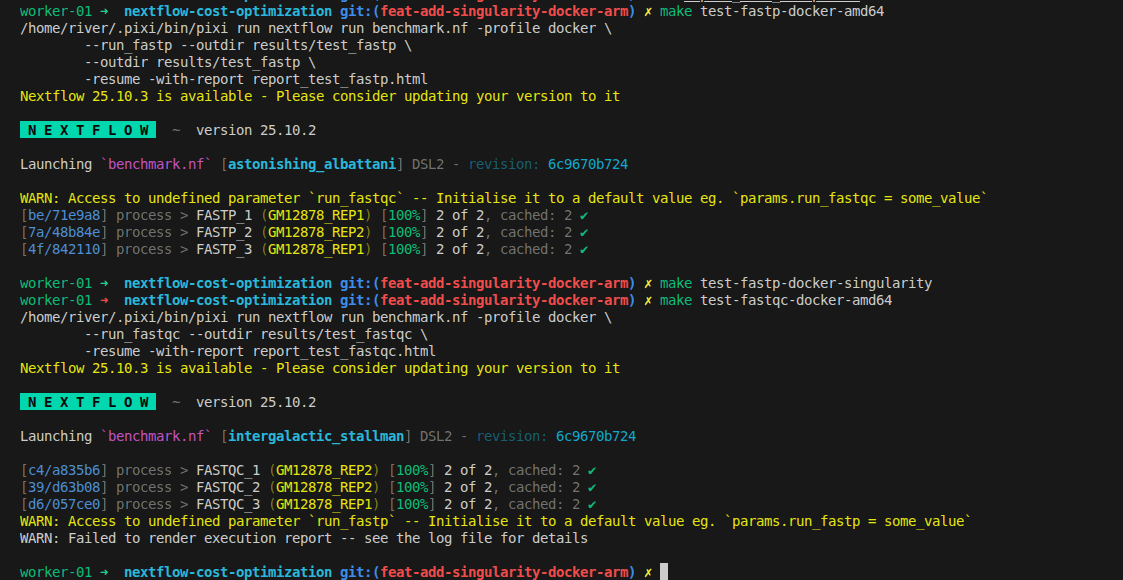
Task: Select the benchmark.nf script name
Action: 158,163
